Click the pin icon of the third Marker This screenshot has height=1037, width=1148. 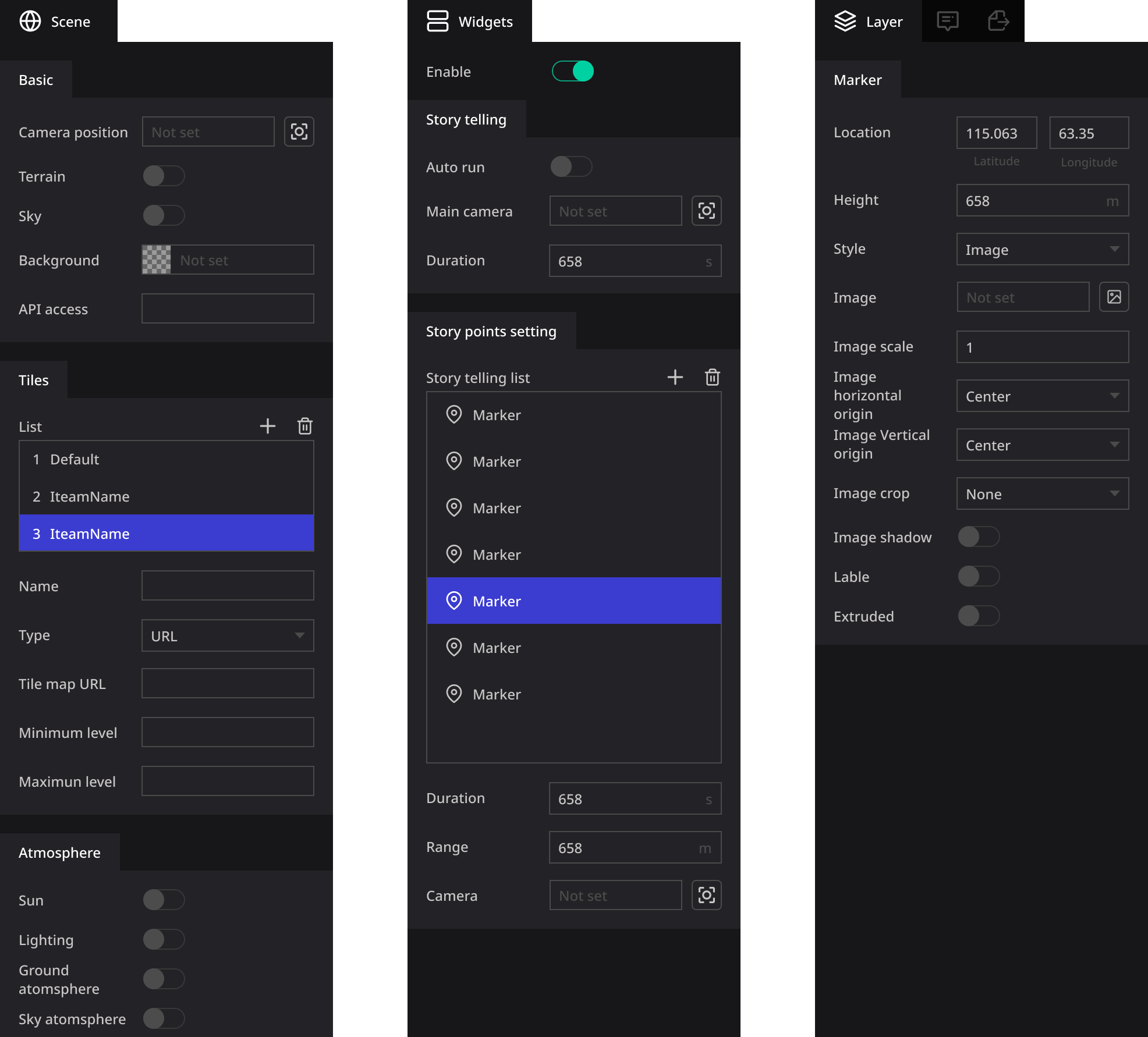pos(454,507)
